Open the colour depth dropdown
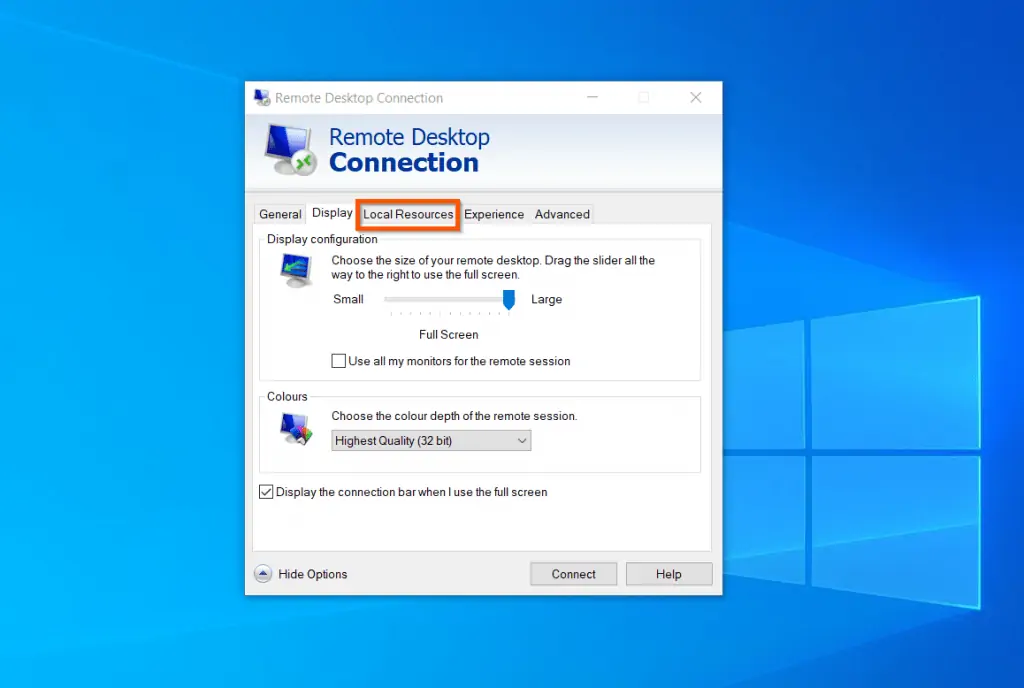The width and height of the screenshot is (1024, 688). [x=430, y=440]
